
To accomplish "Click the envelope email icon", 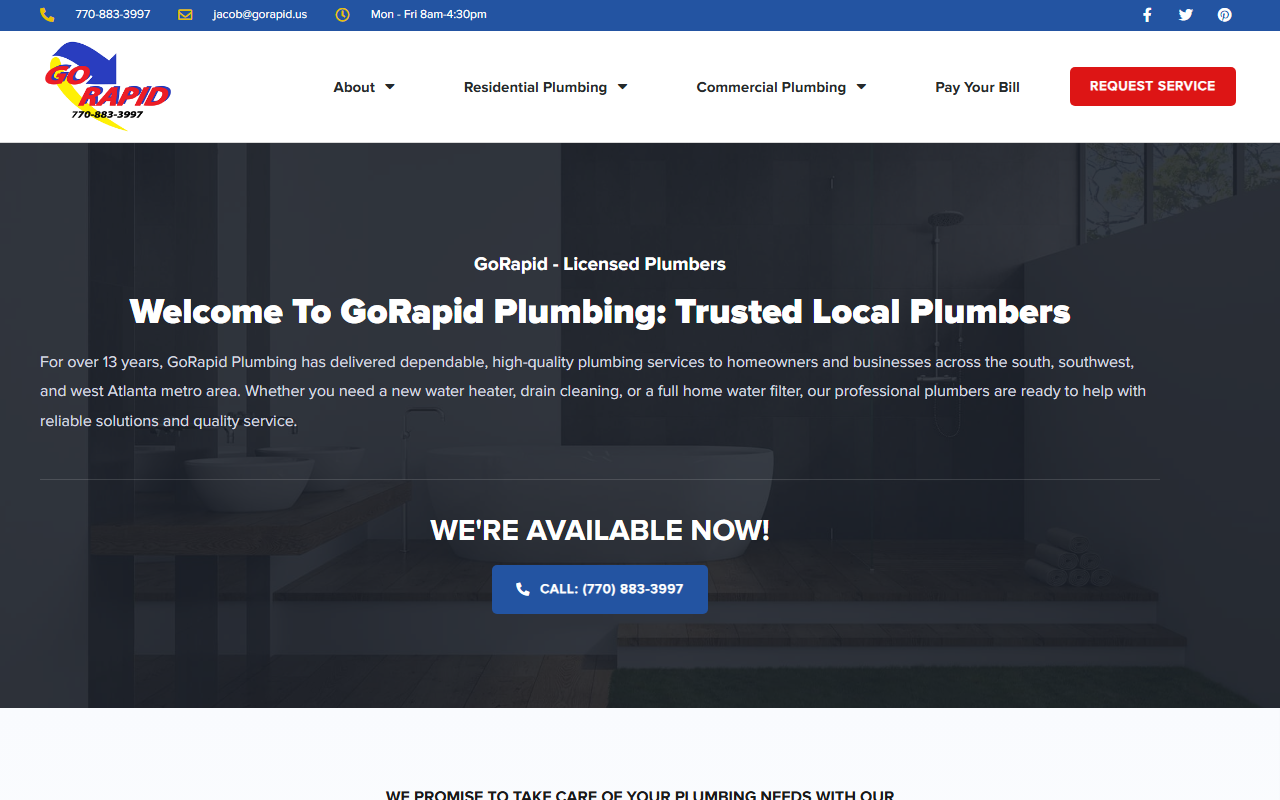I will [185, 15].
